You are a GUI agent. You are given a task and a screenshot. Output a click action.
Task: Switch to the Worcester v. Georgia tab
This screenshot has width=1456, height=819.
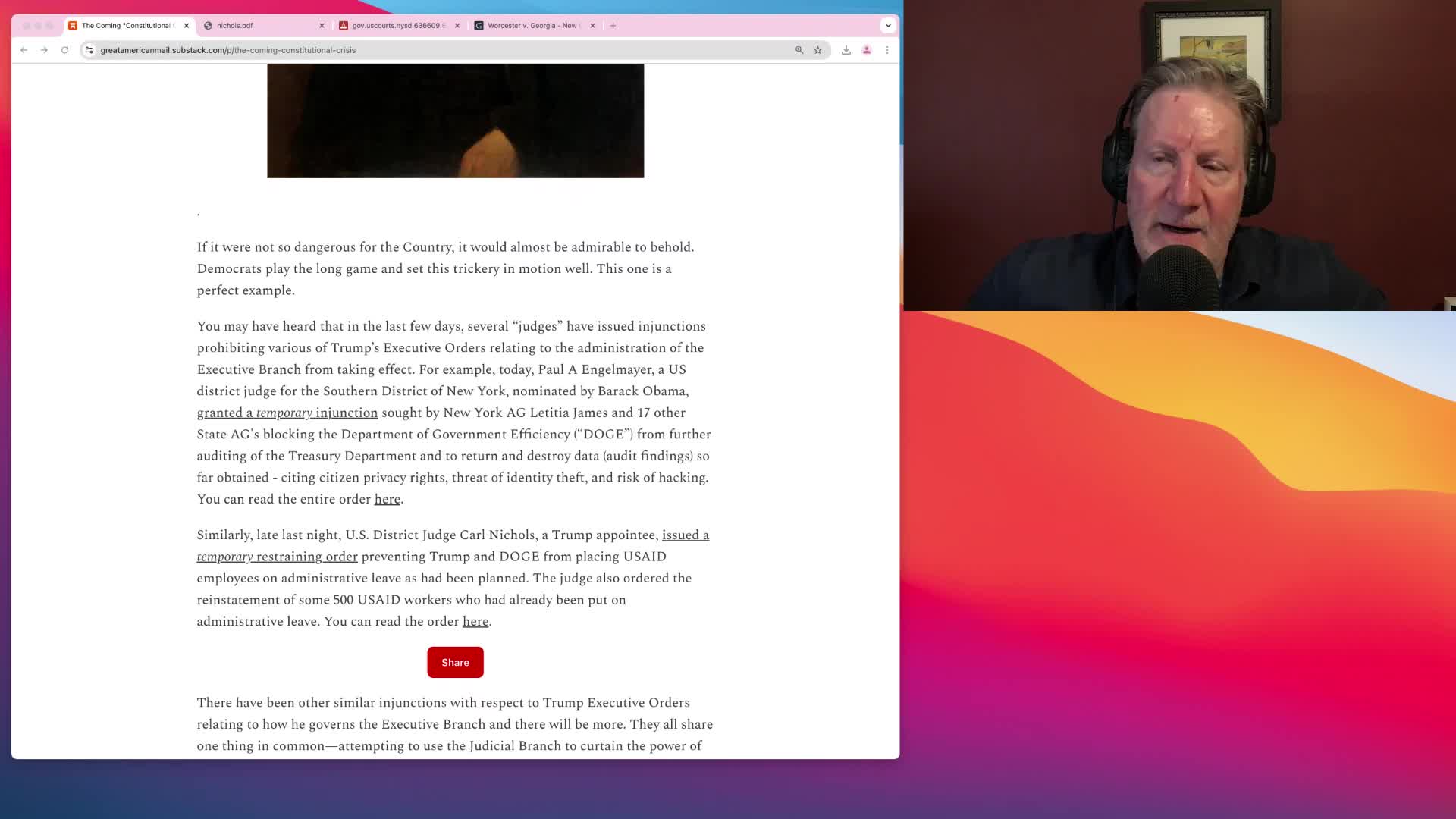click(x=535, y=26)
